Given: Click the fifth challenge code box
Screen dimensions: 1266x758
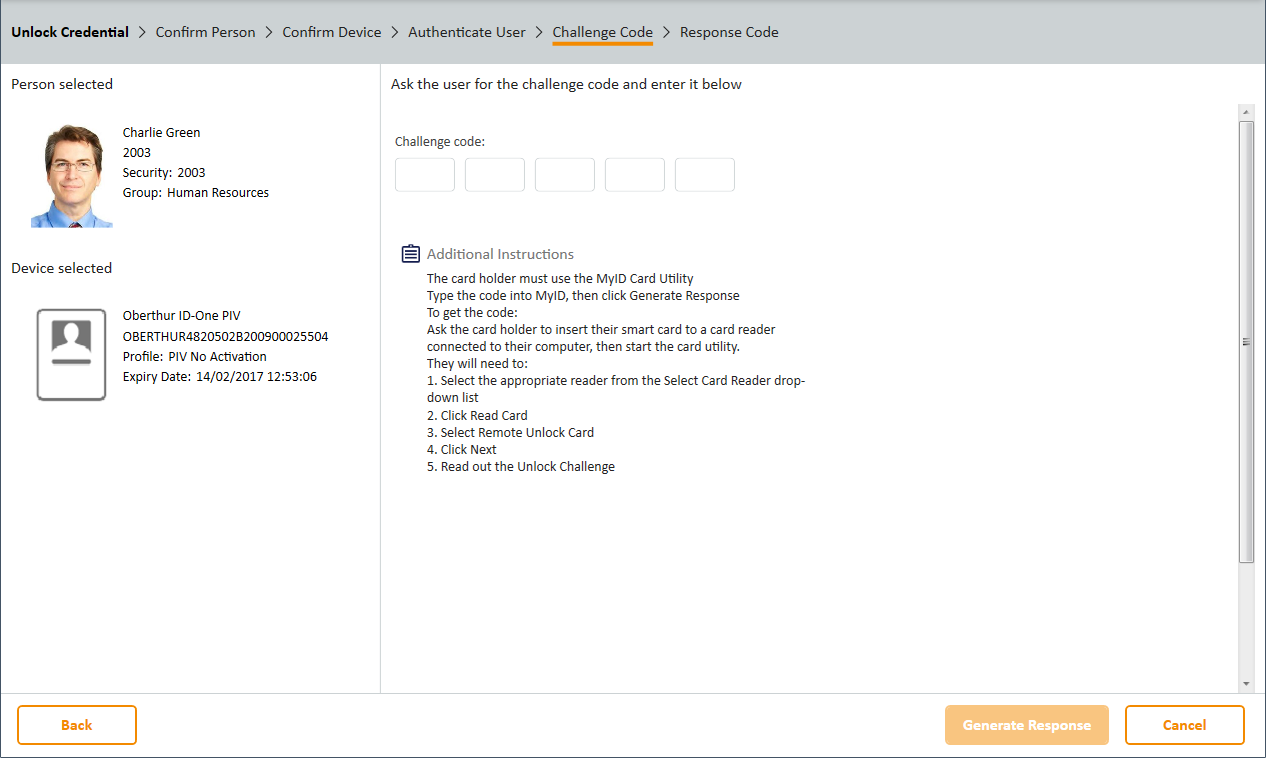Looking at the screenshot, I should point(705,175).
